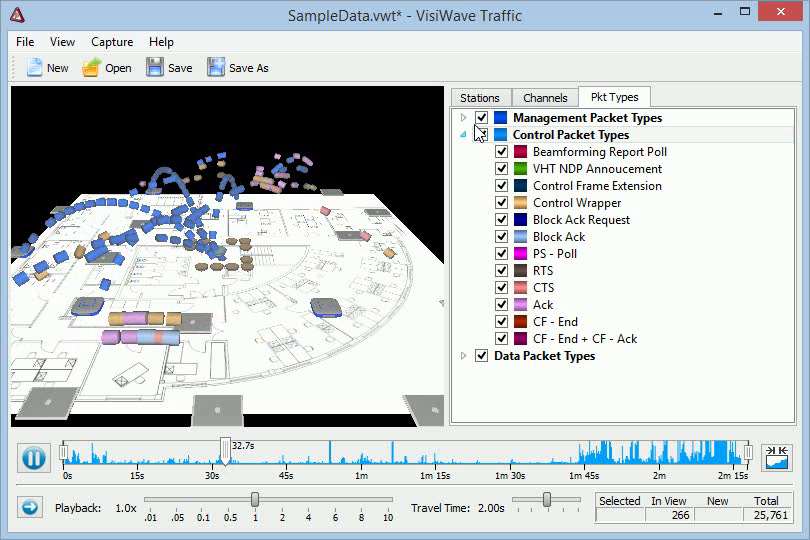Open the Help menu

point(161,42)
